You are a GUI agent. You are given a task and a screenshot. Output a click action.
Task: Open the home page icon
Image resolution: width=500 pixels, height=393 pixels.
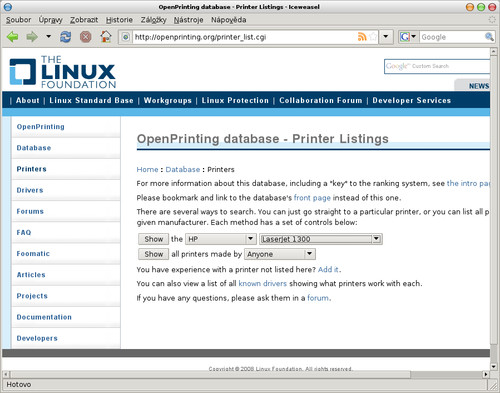point(106,37)
